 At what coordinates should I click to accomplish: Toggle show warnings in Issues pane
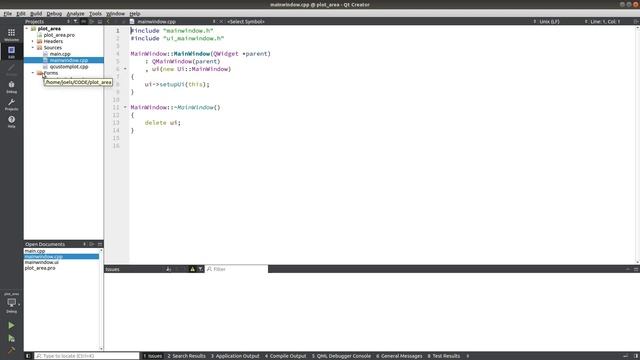192,269
